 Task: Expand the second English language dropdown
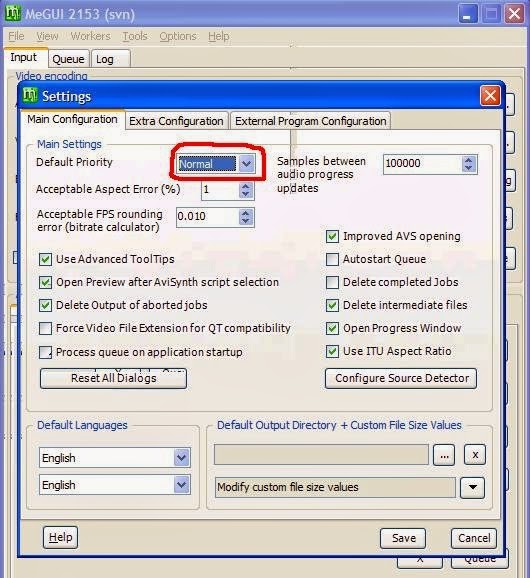point(182,485)
